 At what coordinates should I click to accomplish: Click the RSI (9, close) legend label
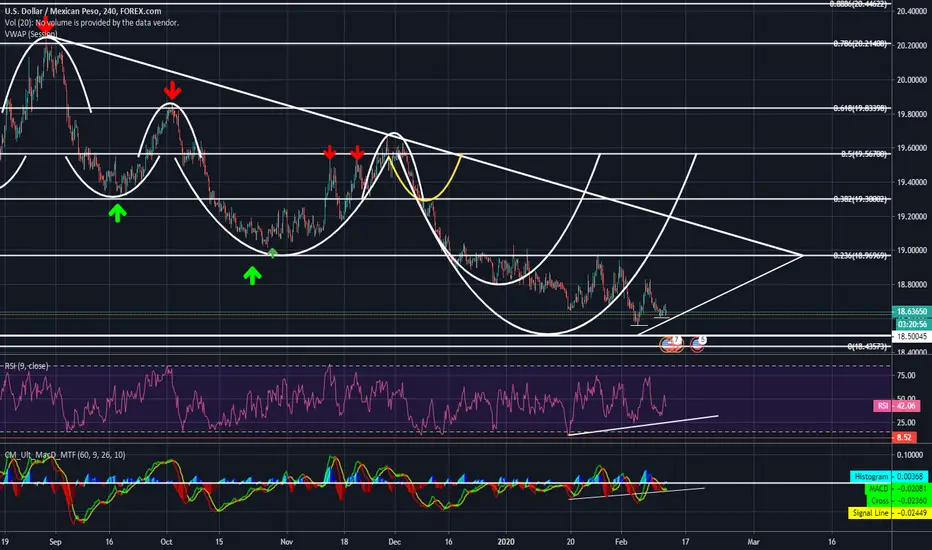pos(27,366)
